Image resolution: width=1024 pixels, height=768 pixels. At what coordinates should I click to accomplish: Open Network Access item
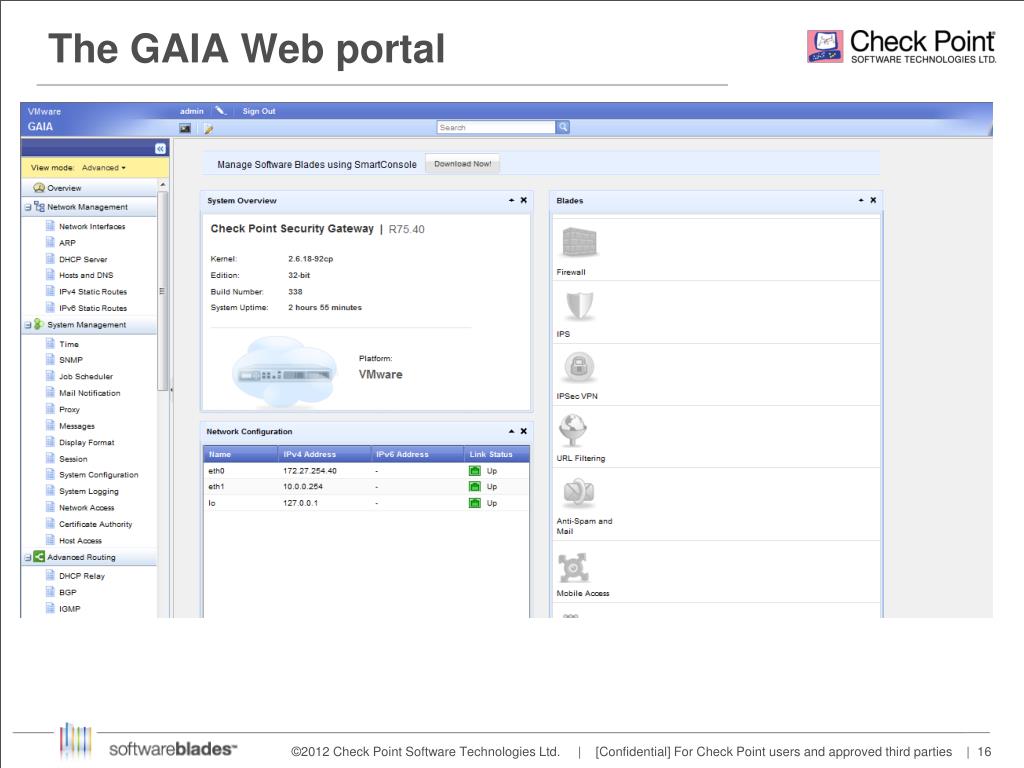tap(86, 507)
